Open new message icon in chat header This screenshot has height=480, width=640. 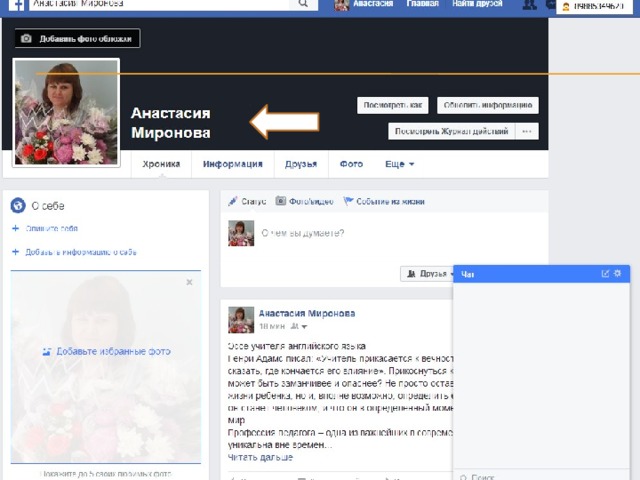605,273
